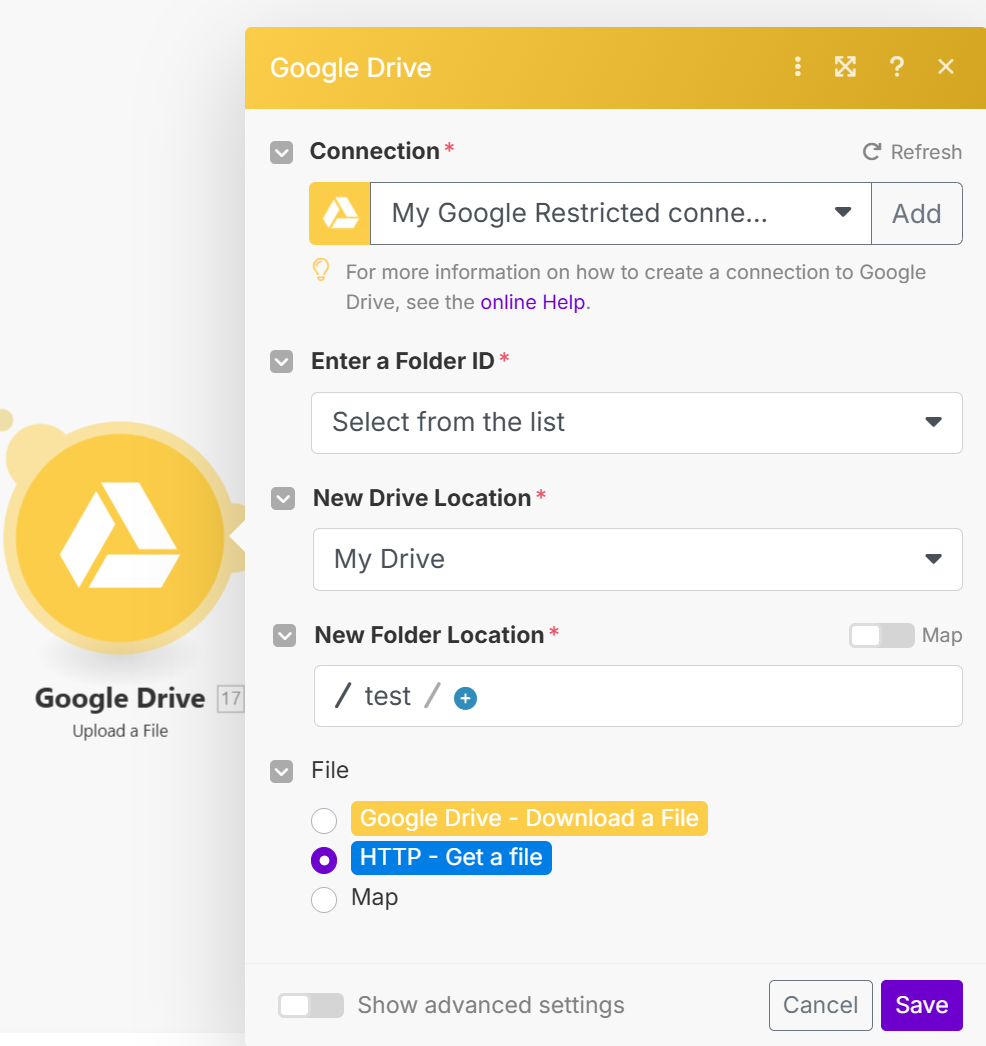Click the Cancel button
The width and height of the screenshot is (986, 1046).
(x=821, y=1005)
